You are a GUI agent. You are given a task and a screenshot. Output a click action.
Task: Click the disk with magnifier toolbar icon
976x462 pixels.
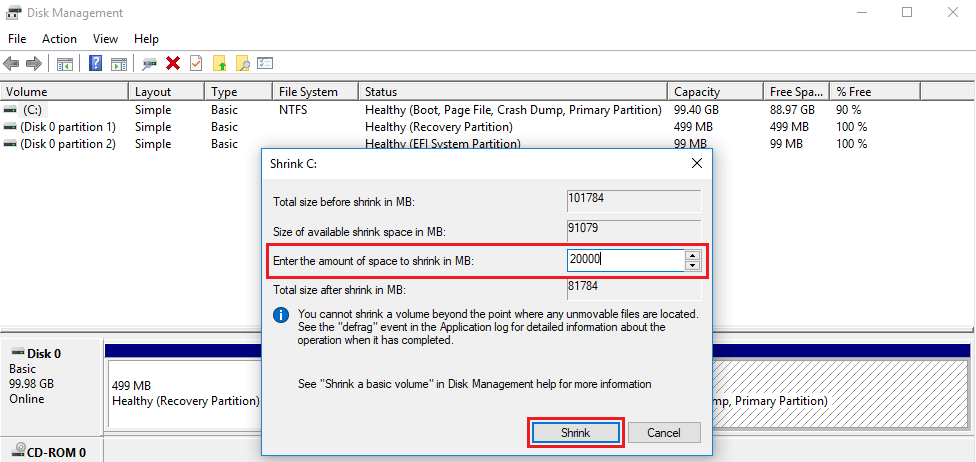149,64
